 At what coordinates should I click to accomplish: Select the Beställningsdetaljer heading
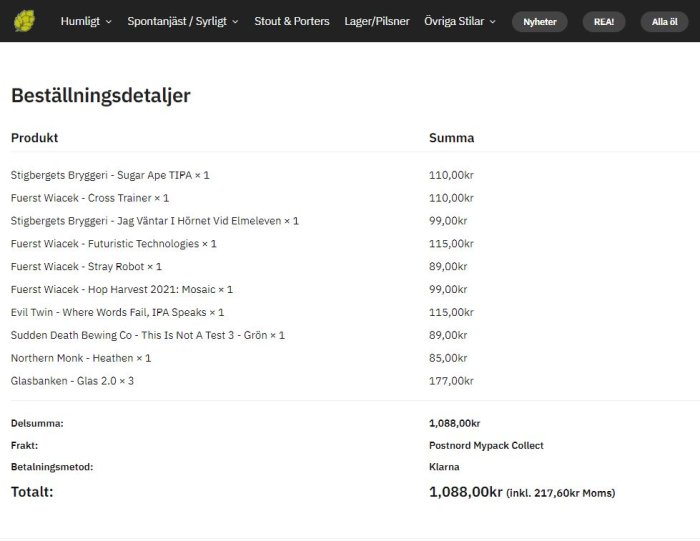[x=101, y=96]
